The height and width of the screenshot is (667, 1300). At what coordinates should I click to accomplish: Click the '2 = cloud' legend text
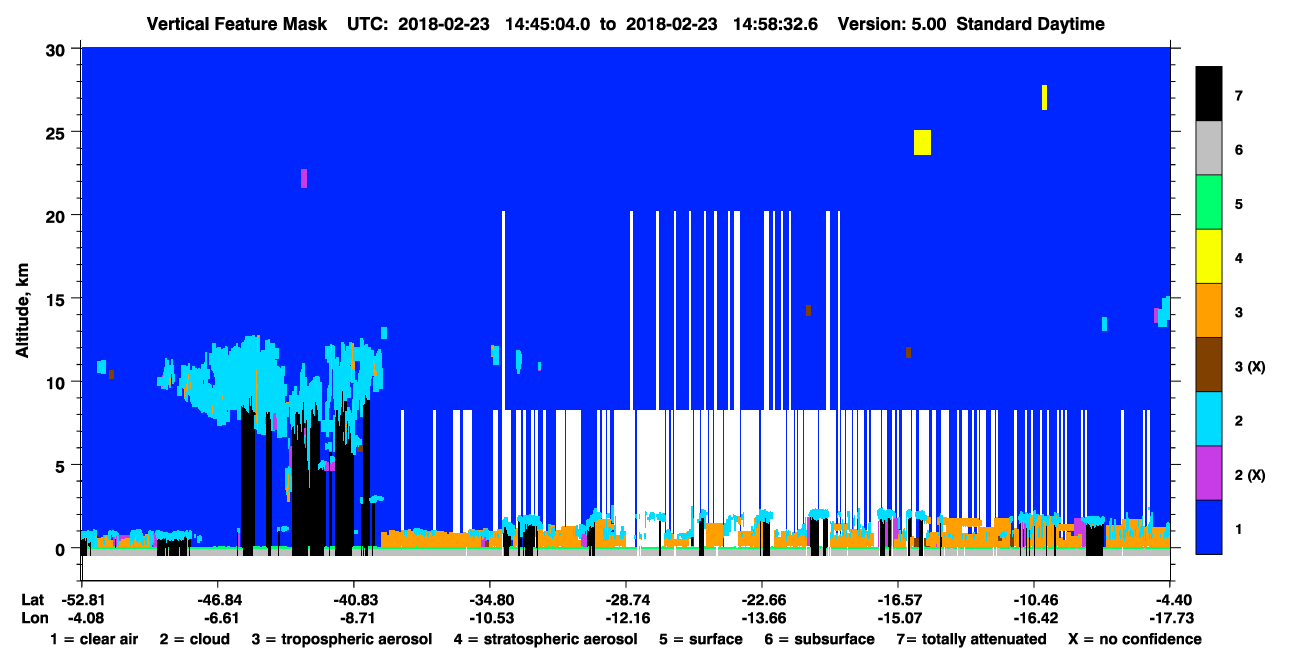194,639
